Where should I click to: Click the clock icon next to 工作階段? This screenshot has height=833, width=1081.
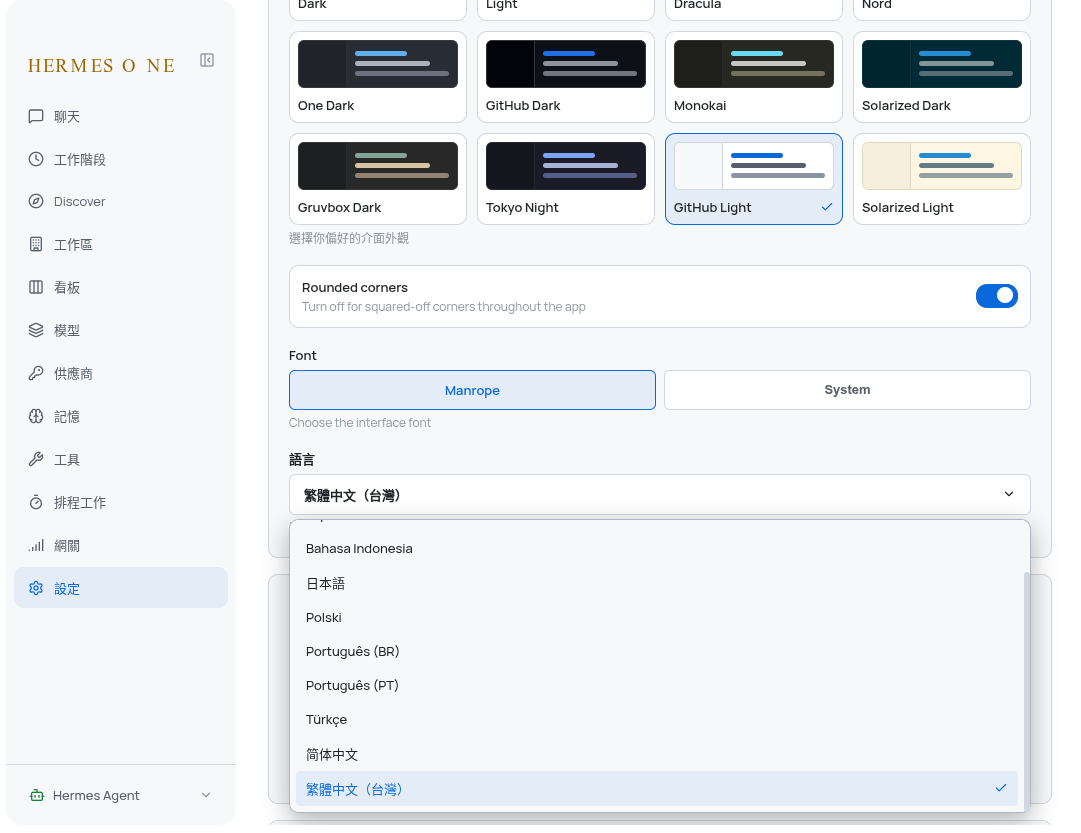(x=36, y=159)
